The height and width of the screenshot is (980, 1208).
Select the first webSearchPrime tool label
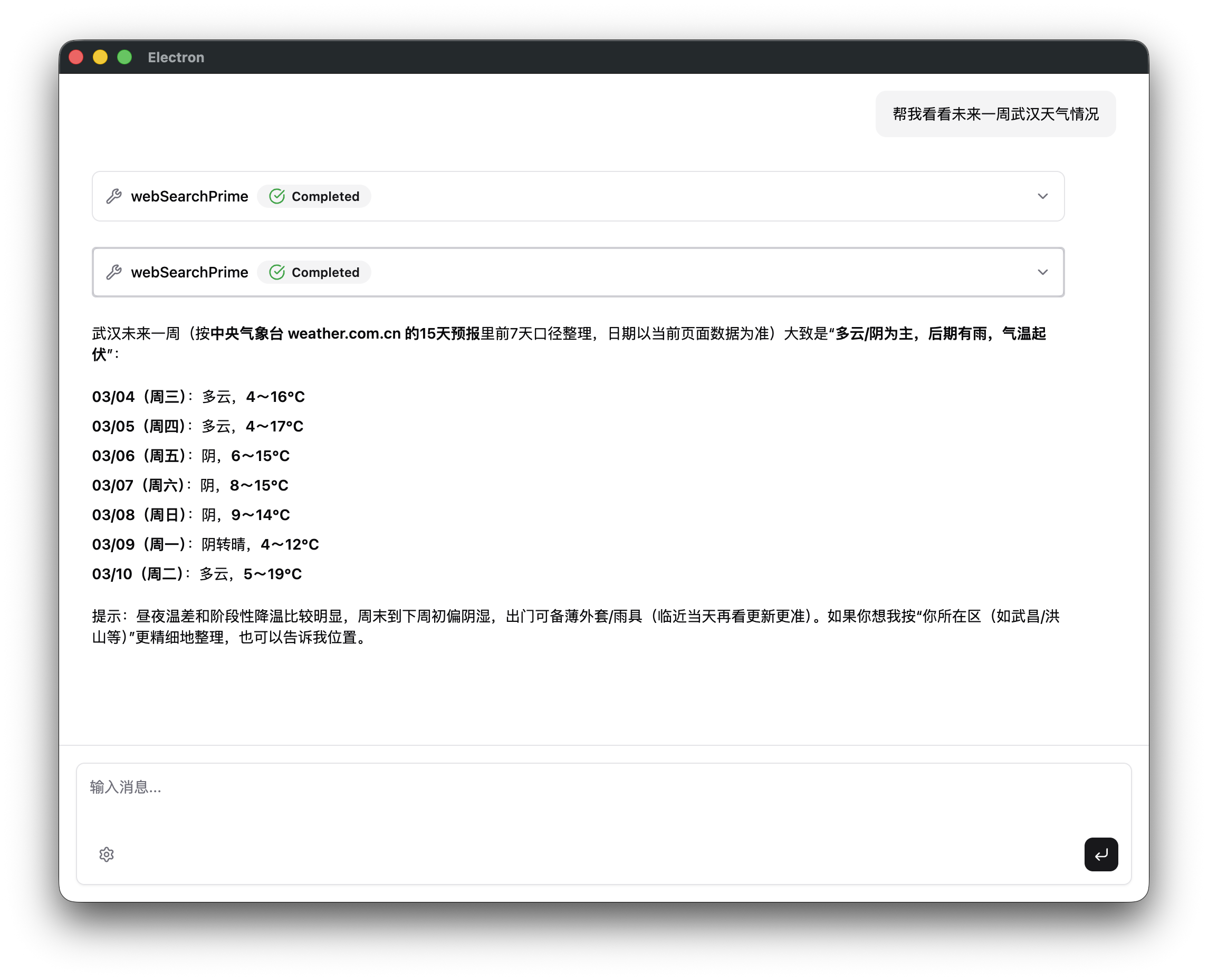click(x=189, y=196)
